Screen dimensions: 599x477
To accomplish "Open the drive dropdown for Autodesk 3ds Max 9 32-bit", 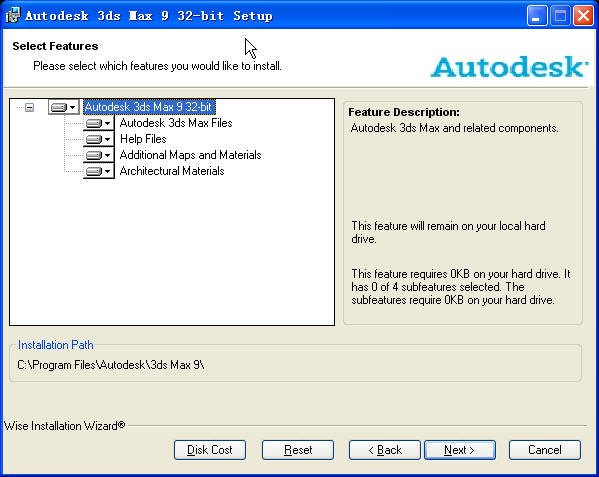I will [64, 107].
